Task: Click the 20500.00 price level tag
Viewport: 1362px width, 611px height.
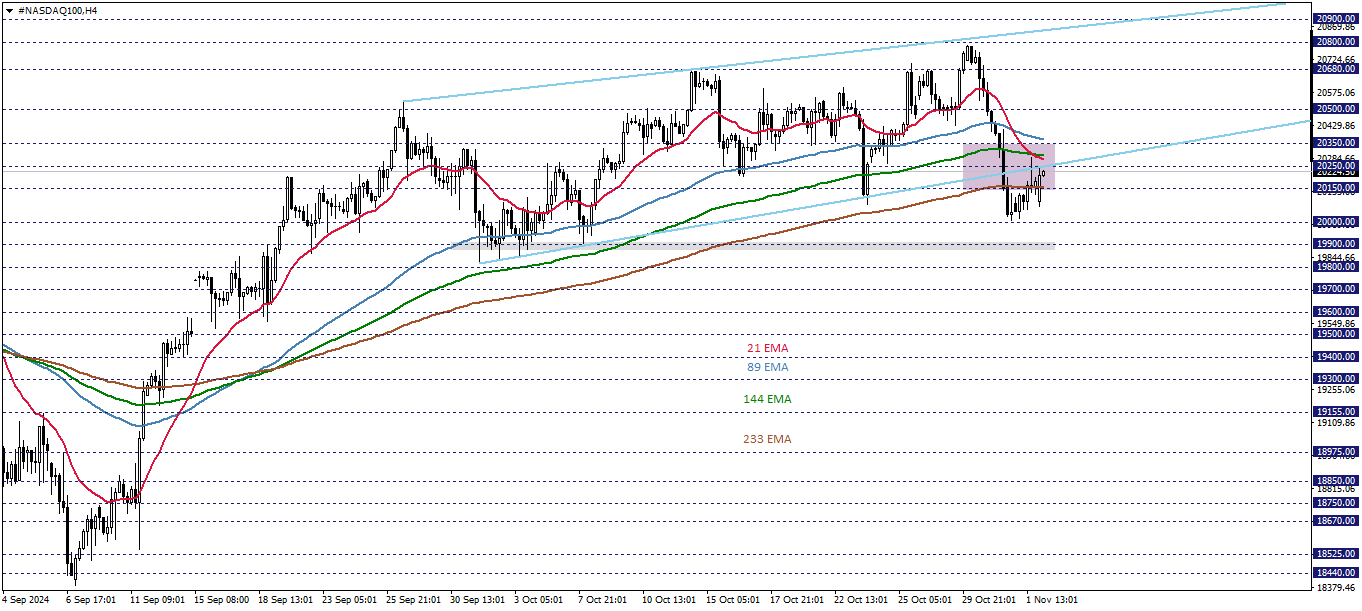Action: pos(1336,109)
